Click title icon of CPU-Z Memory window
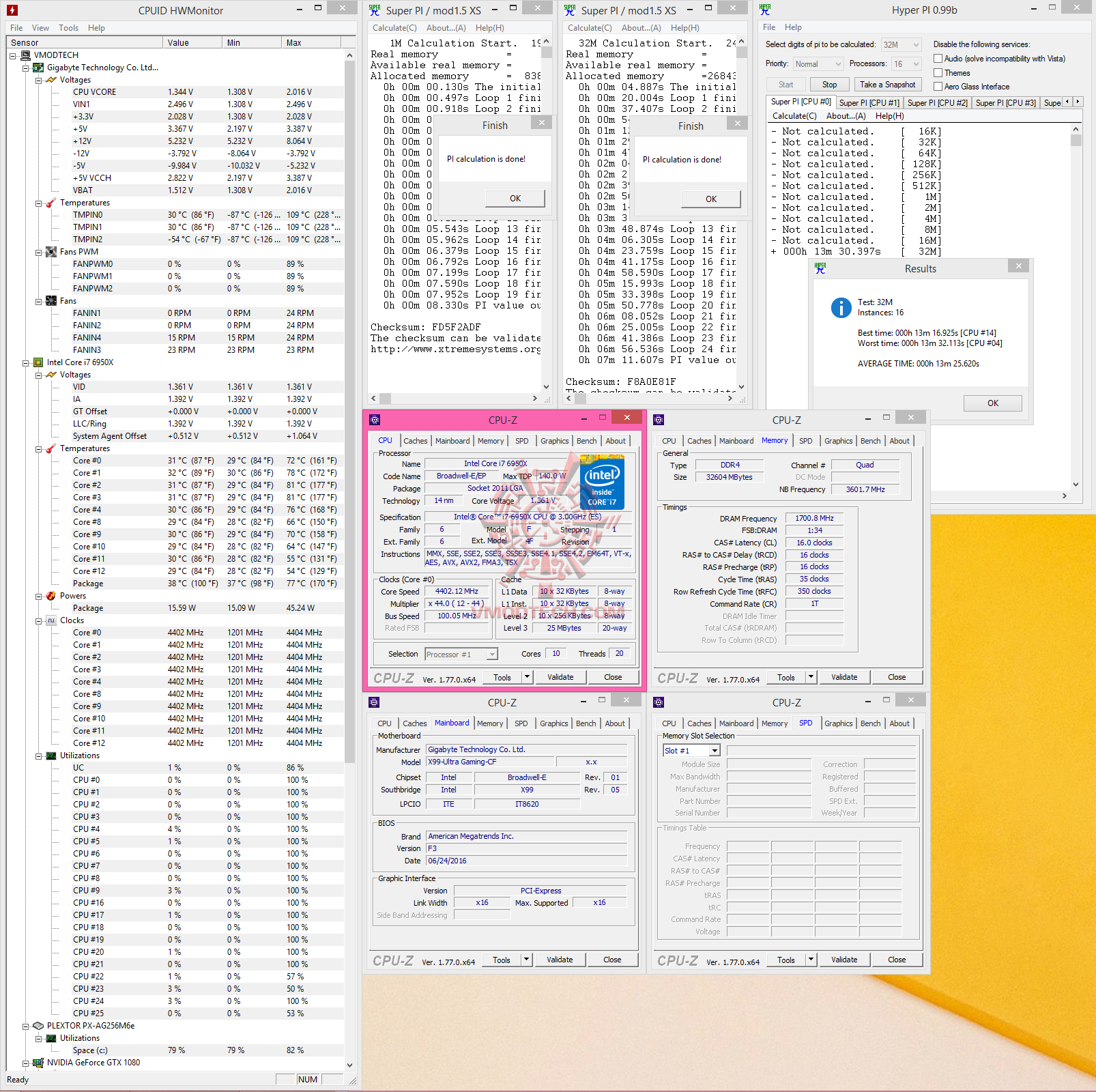This screenshot has height=1092, width=1096. click(x=659, y=420)
